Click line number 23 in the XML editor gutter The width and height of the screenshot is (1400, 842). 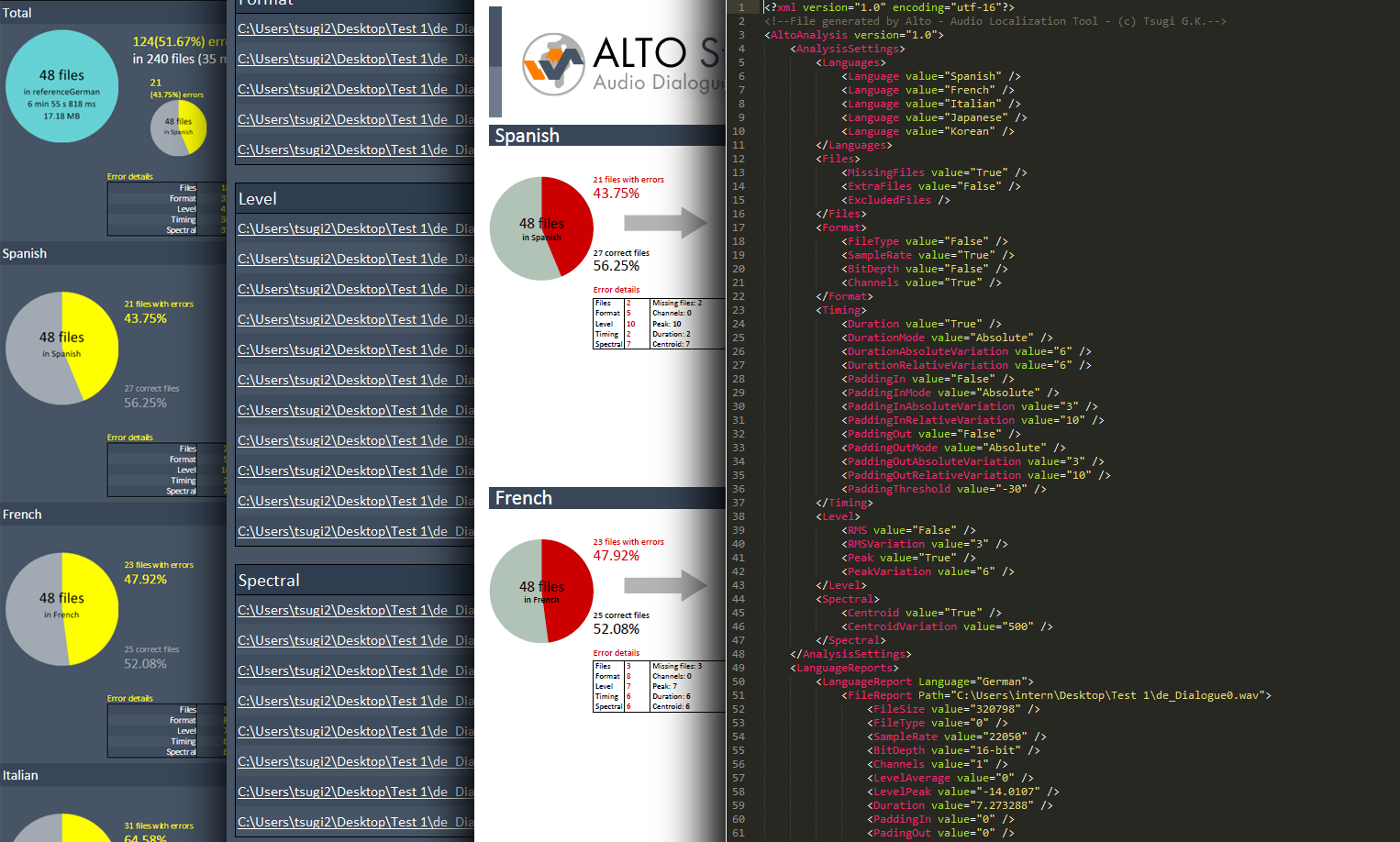click(x=739, y=310)
